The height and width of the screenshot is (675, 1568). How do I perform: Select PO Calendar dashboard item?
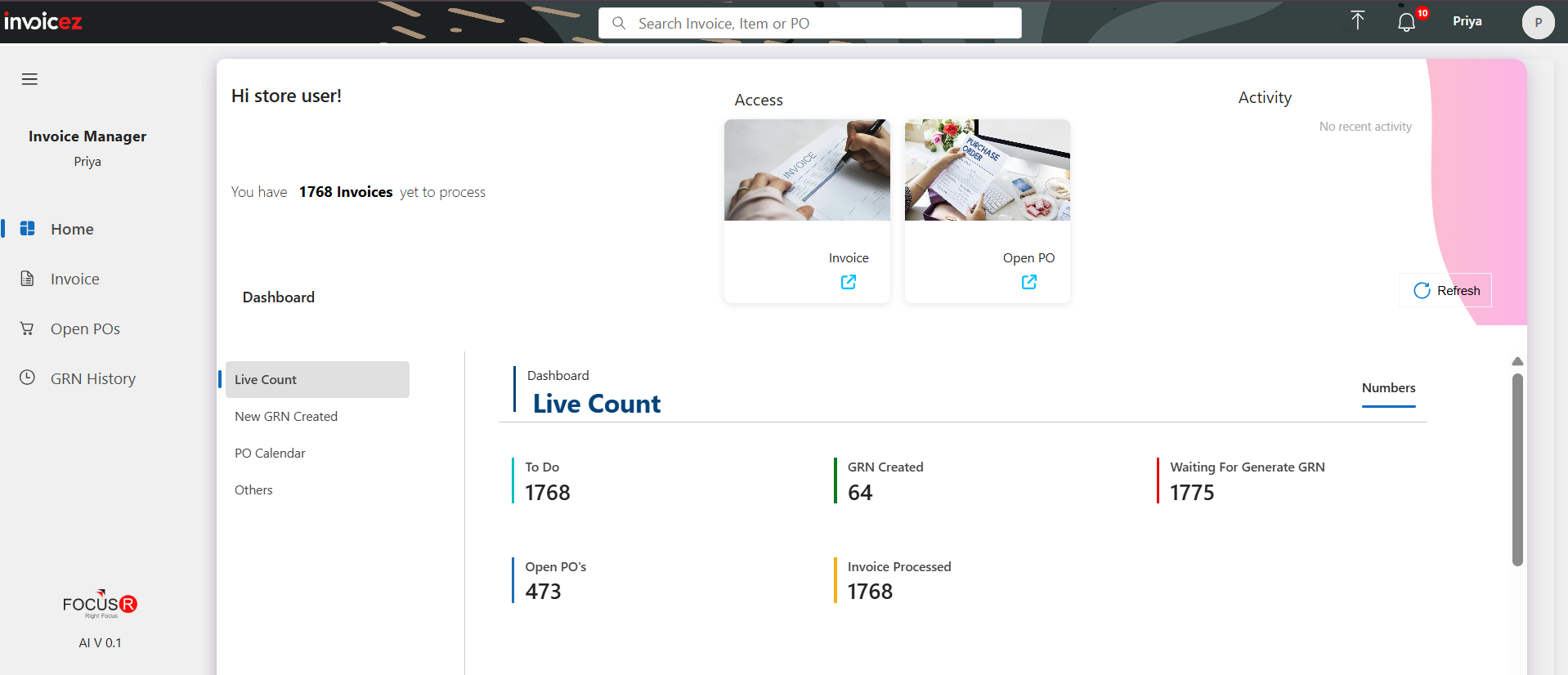[x=270, y=454]
